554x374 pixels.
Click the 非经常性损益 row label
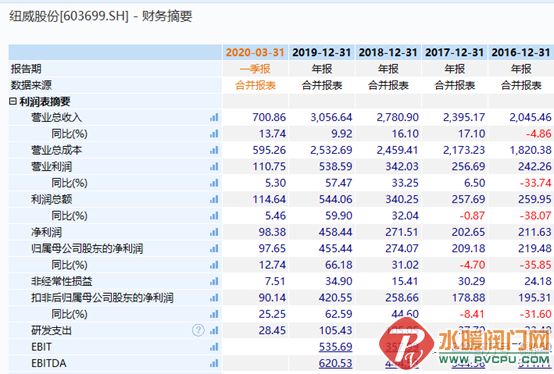pos(61,281)
